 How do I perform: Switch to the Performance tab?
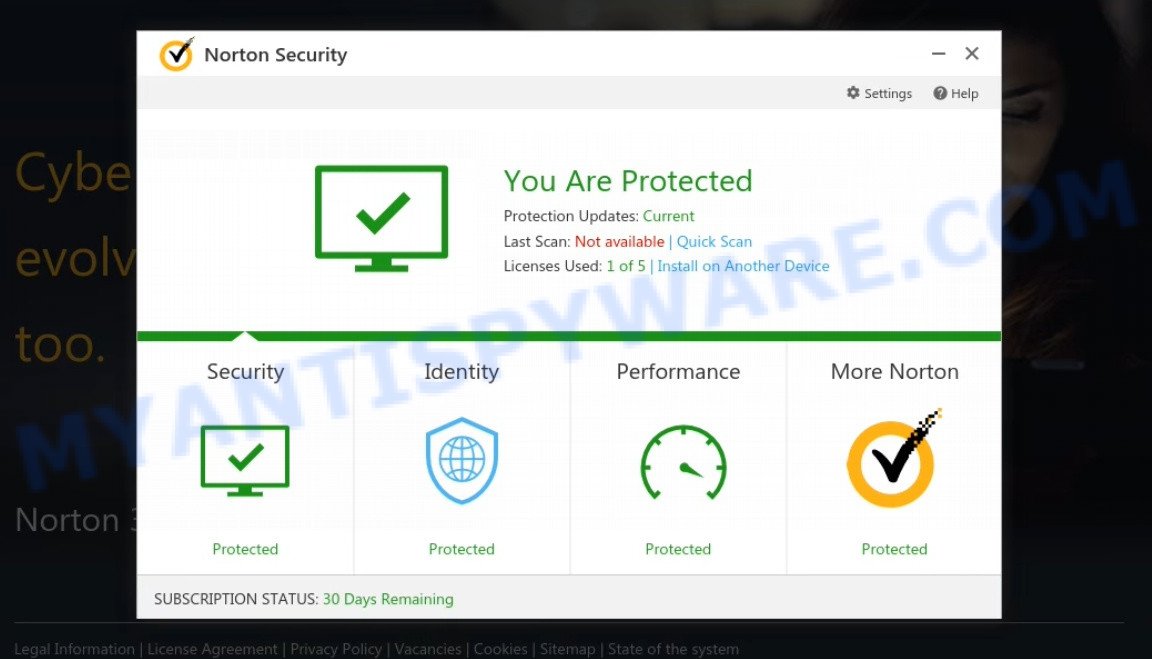(x=678, y=371)
